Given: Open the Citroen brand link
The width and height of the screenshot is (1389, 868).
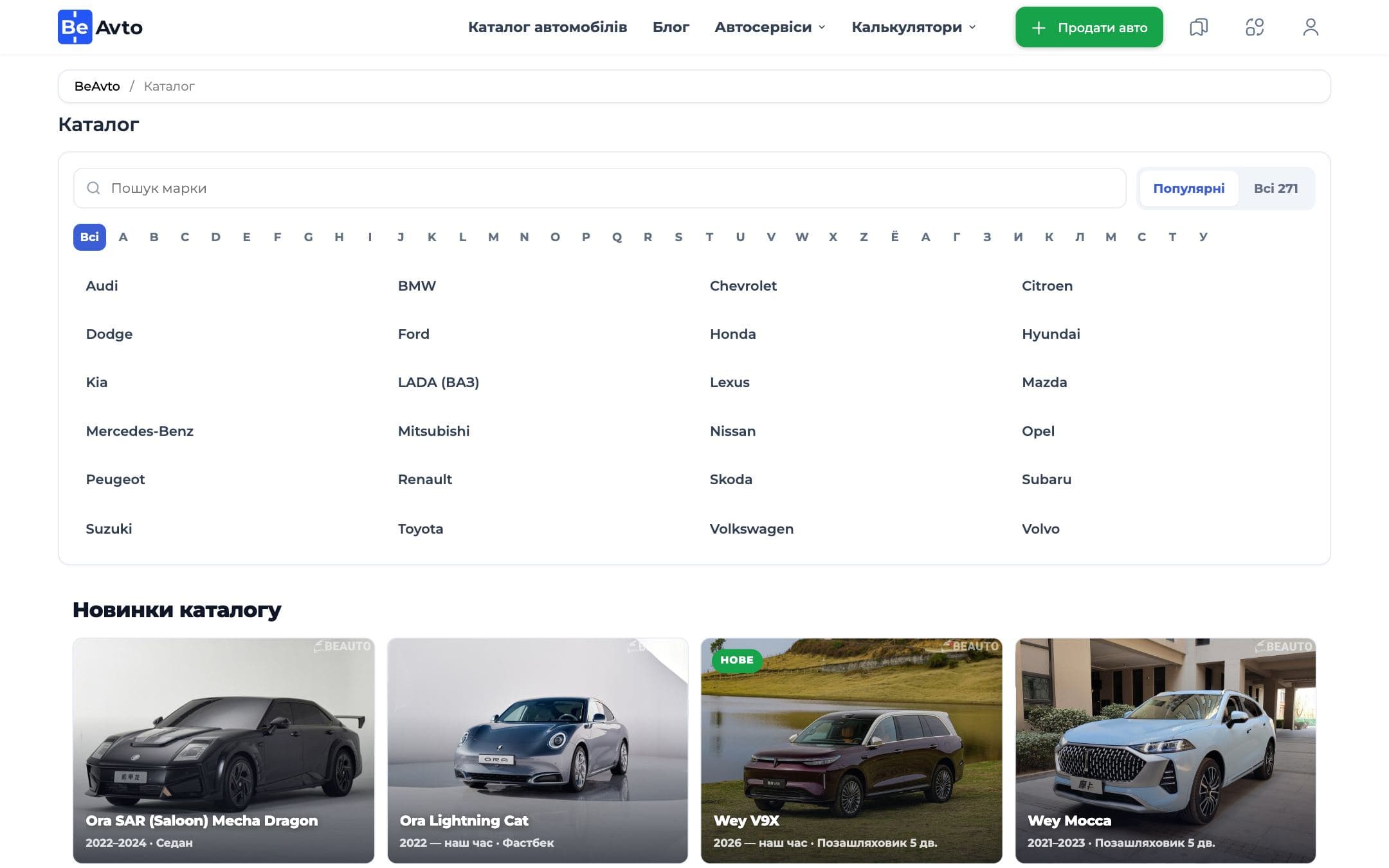Looking at the screenshot, I should pos(1047,285).
